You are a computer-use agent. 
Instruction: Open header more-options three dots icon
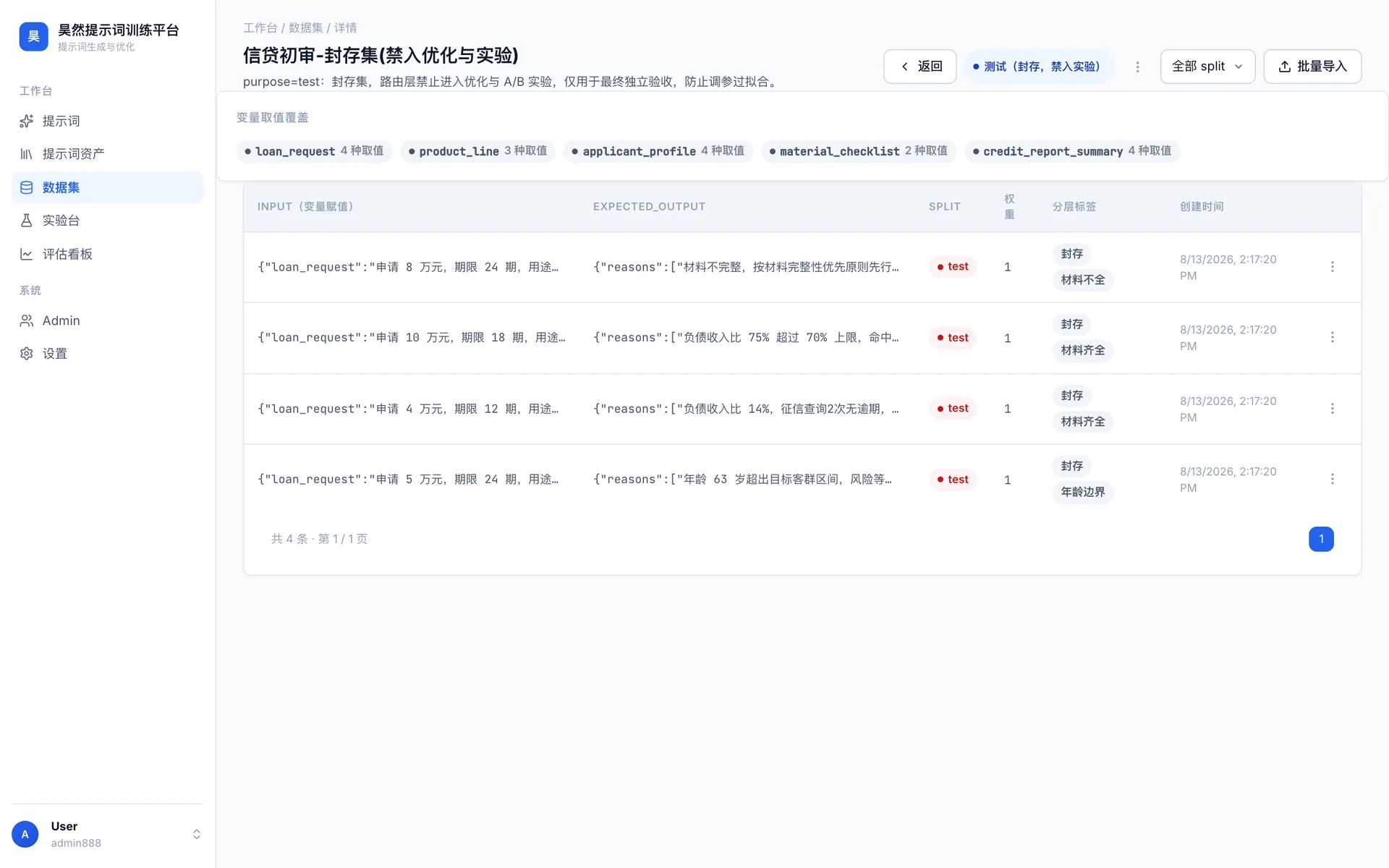(x=1137, y=67)
